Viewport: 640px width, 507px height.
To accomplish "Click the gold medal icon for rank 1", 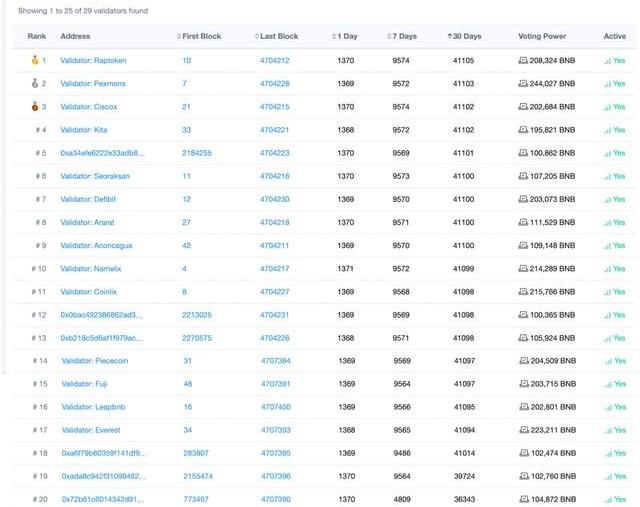I will click(35, 60).
